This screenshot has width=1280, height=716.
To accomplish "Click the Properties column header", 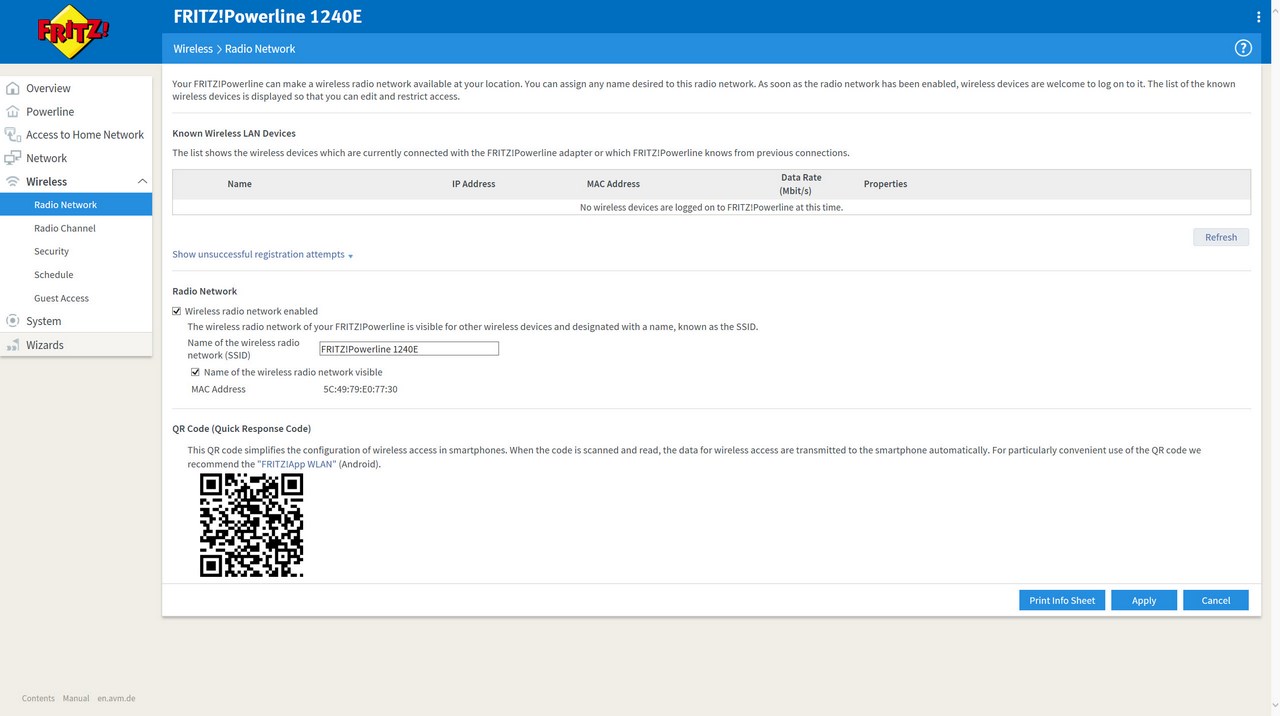I will point(885,184).
